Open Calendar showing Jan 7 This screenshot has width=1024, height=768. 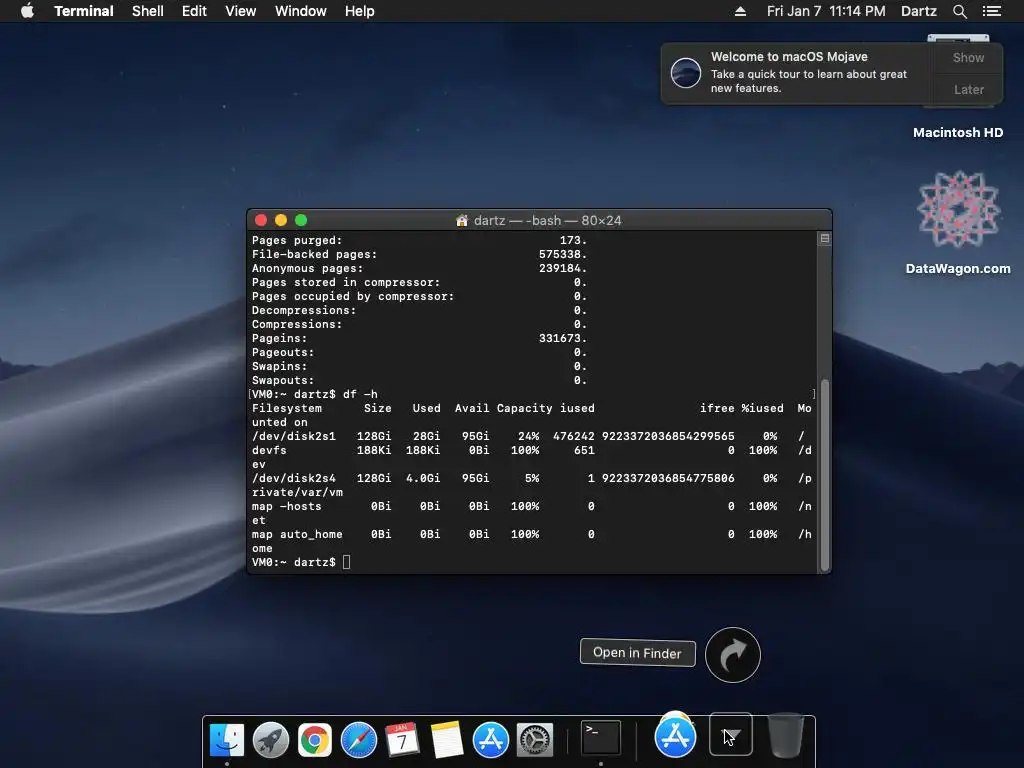[402, 740]
